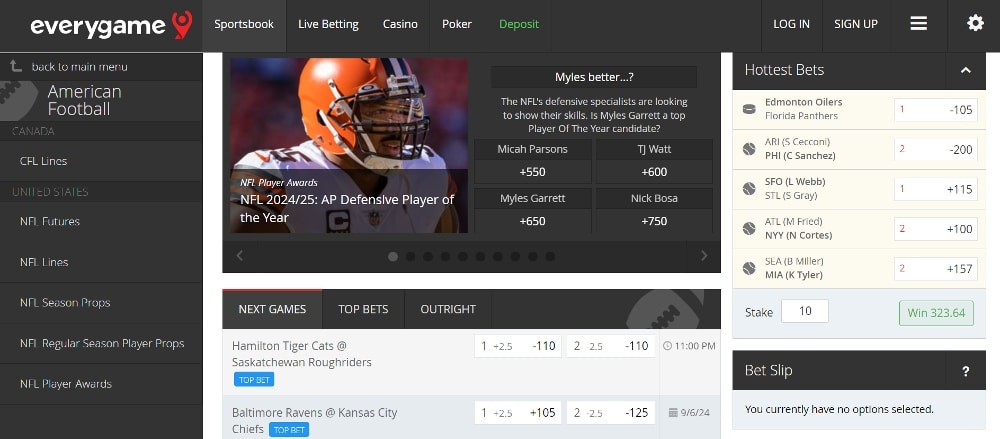Click SIGN UP button
Viewport: 1000px width, 439px height.
tap(856, 24)
